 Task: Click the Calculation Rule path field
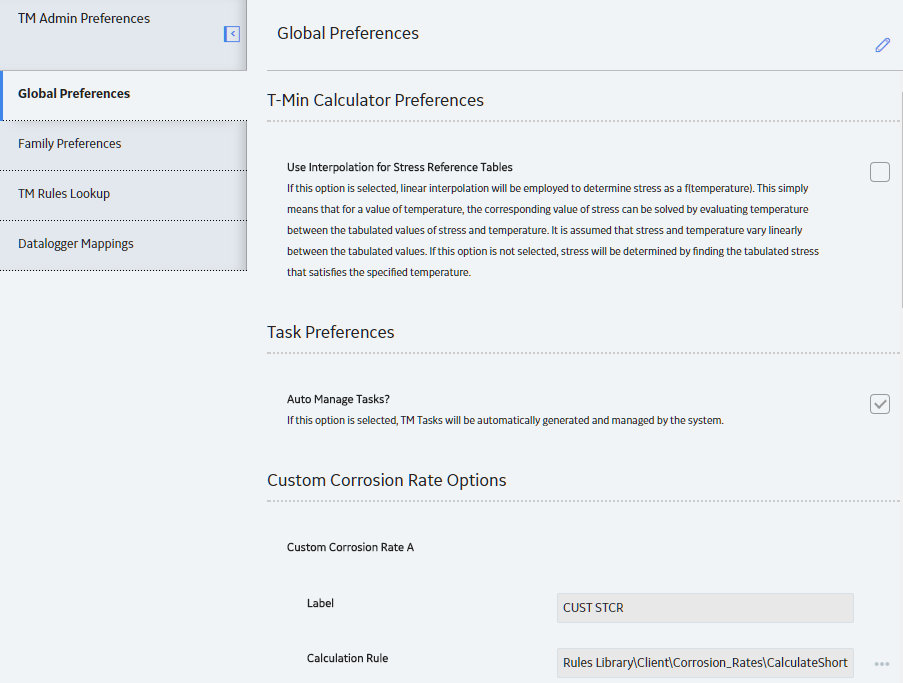coord(705,663)
